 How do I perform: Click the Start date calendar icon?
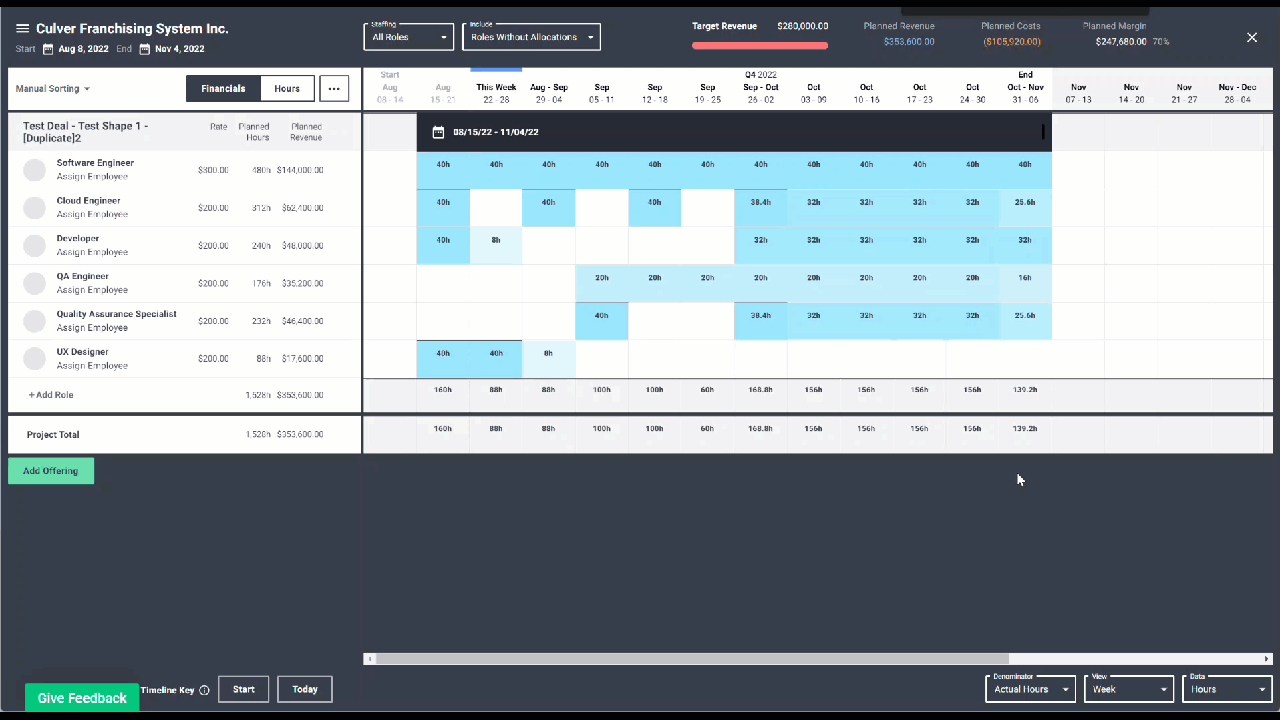pos(47,49)
